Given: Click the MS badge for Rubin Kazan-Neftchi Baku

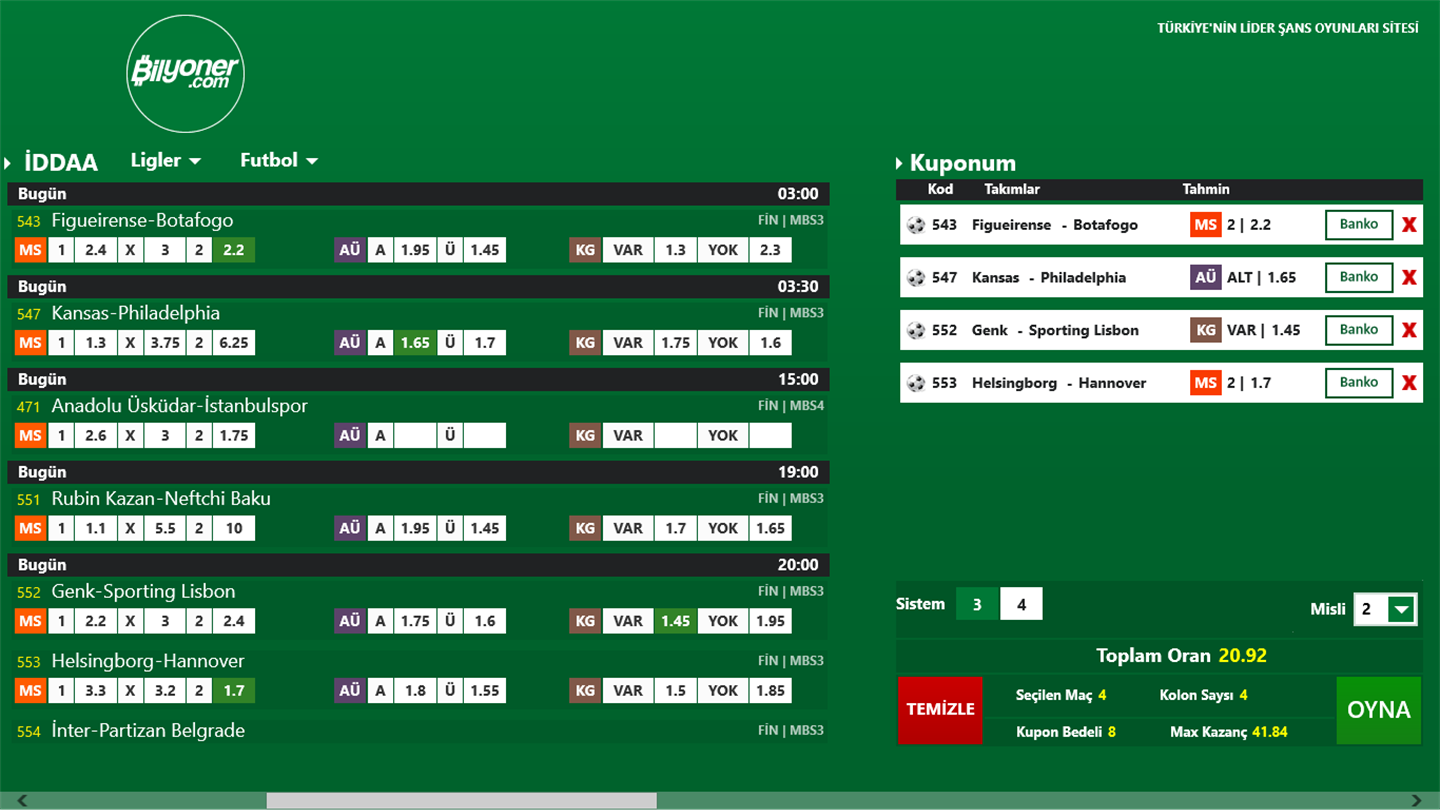Looking at the screenshot, I should coord(30,528).
